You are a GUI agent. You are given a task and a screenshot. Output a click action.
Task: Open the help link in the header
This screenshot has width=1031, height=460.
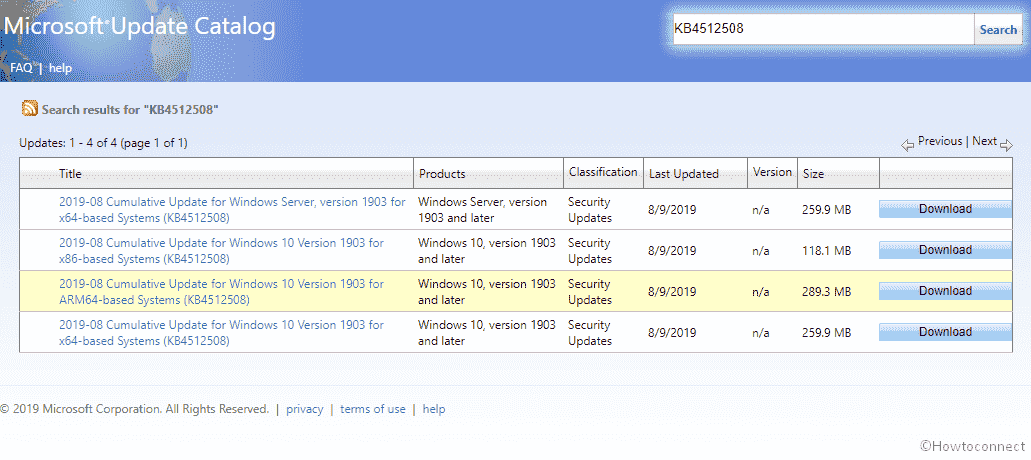coord(60,68)
